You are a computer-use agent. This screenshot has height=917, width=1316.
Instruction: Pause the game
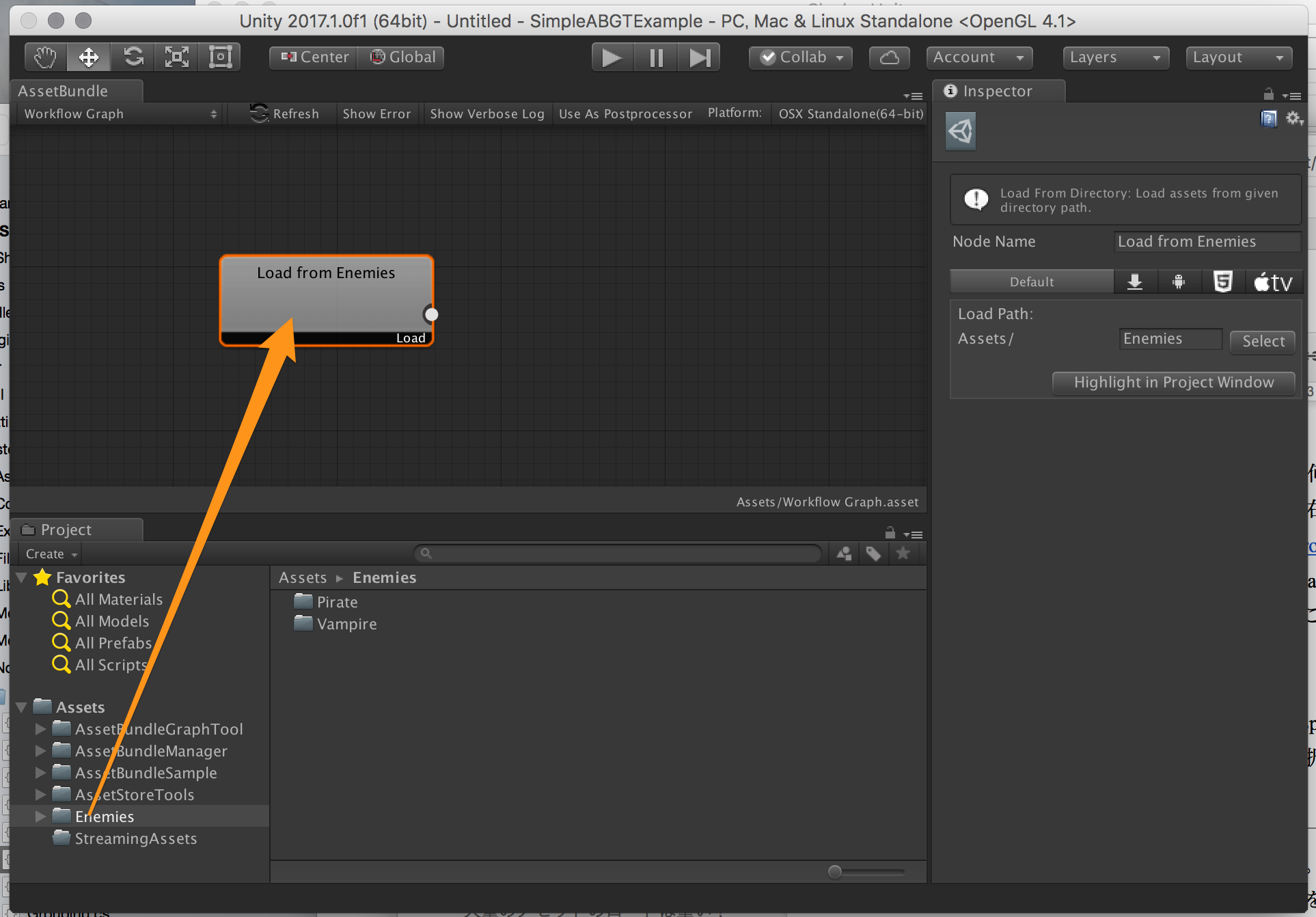tap(656, 57)
